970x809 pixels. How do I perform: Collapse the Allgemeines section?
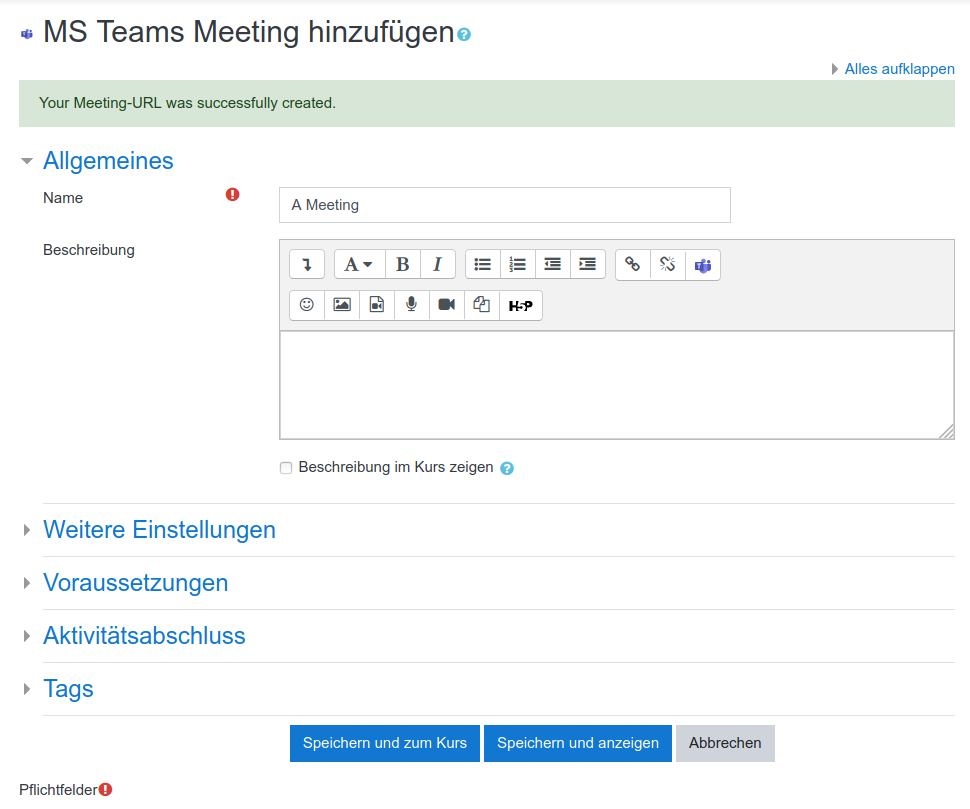[x=108, y=161]
